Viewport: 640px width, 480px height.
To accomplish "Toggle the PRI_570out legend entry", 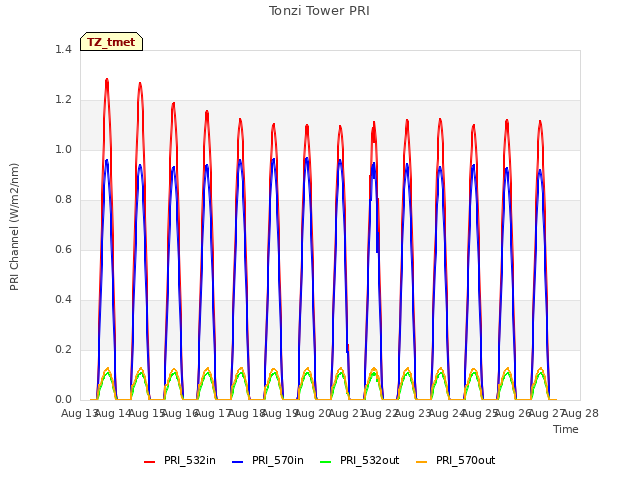I will 456,460.
